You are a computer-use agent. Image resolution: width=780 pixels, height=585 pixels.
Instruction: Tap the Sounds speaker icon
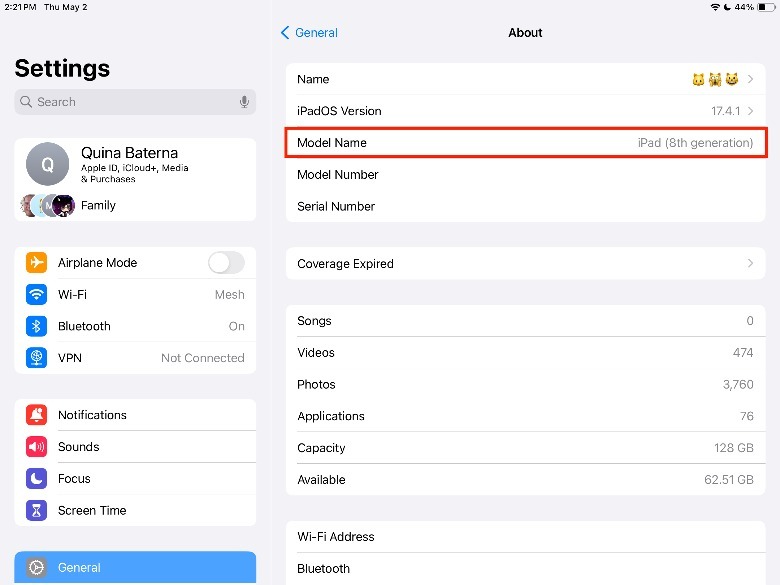(x=37, y=447)
